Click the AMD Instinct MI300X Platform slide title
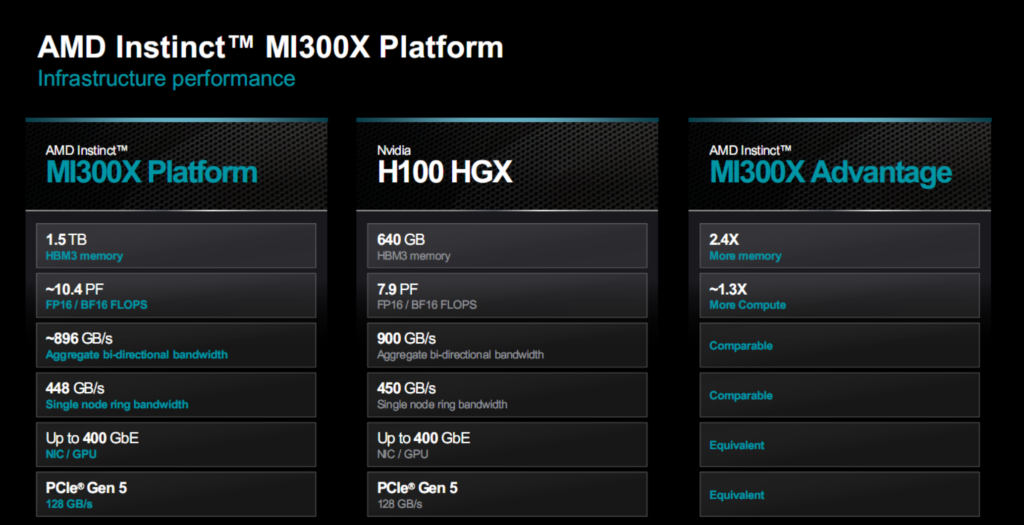 point(270,47)
